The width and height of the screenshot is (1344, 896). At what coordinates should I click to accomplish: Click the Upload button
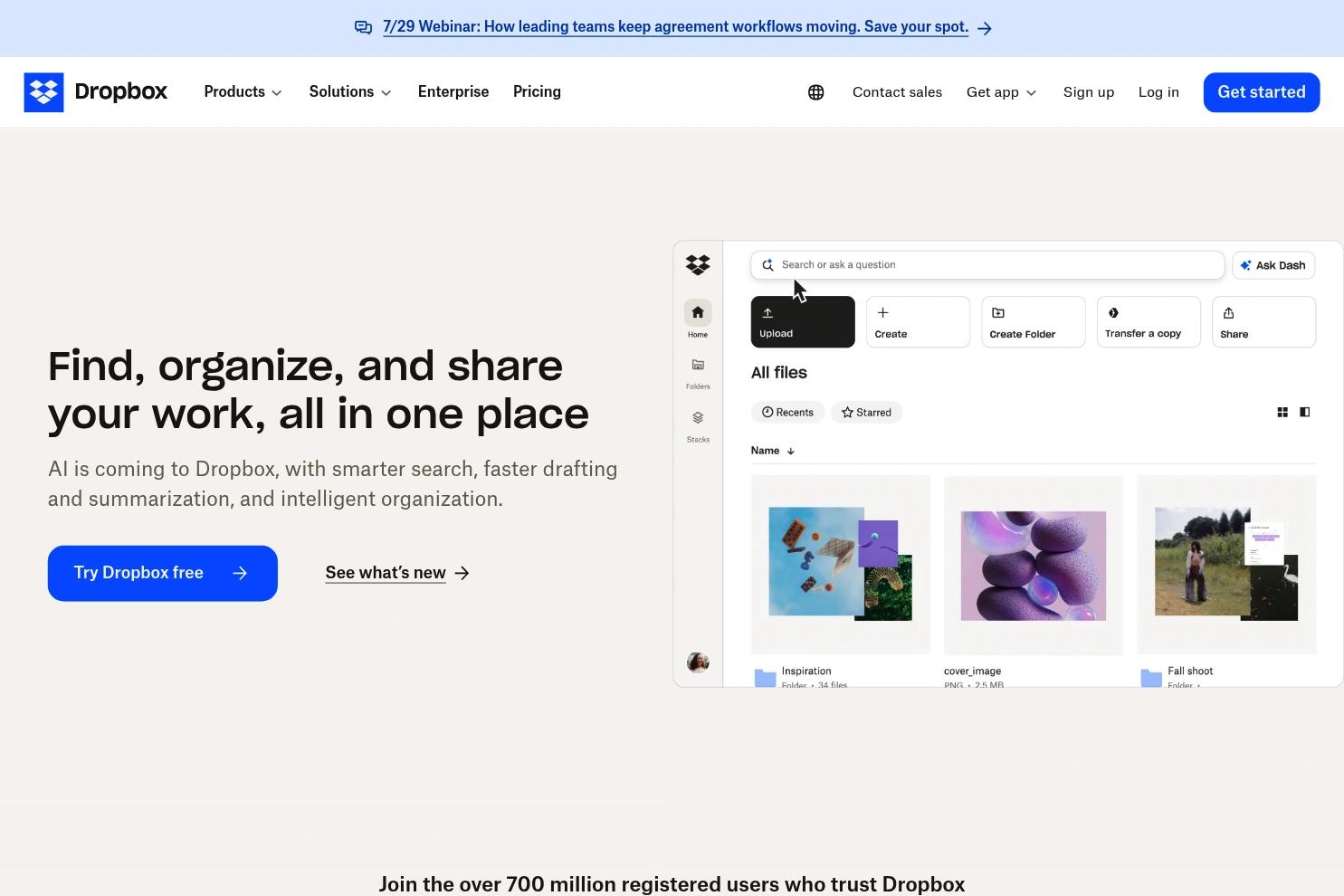pos(803,322)
